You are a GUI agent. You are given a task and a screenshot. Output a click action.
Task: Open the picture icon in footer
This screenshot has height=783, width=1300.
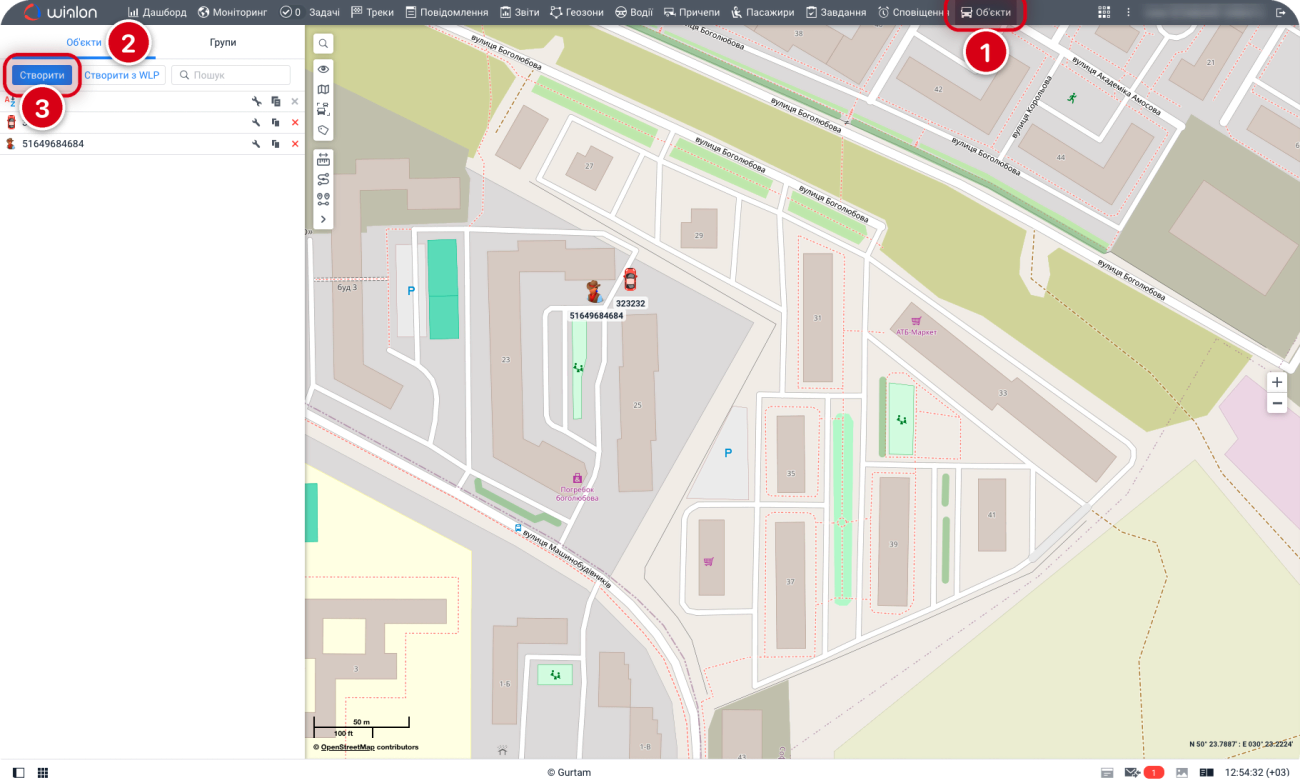click(x=1182, y=773)
